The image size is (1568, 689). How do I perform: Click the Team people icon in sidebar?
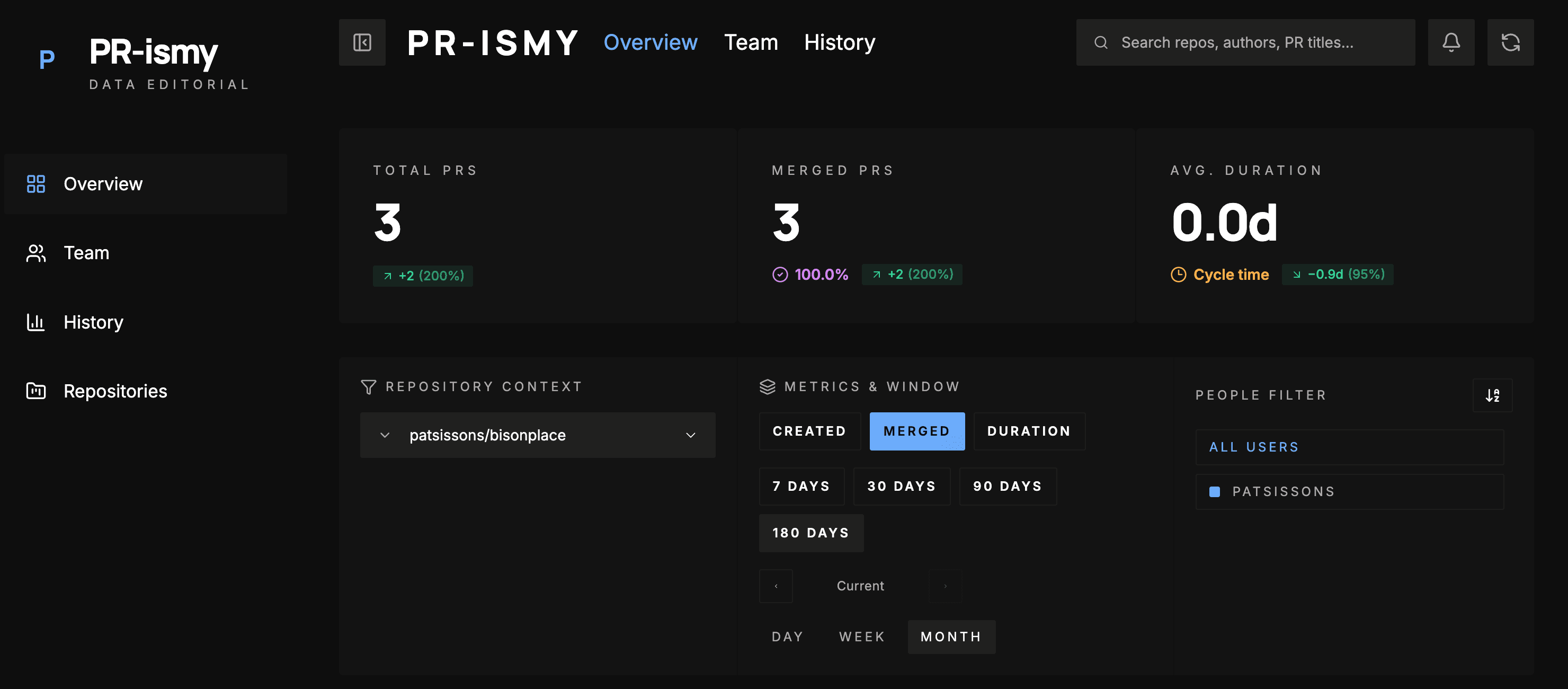[x=35, y=253]
